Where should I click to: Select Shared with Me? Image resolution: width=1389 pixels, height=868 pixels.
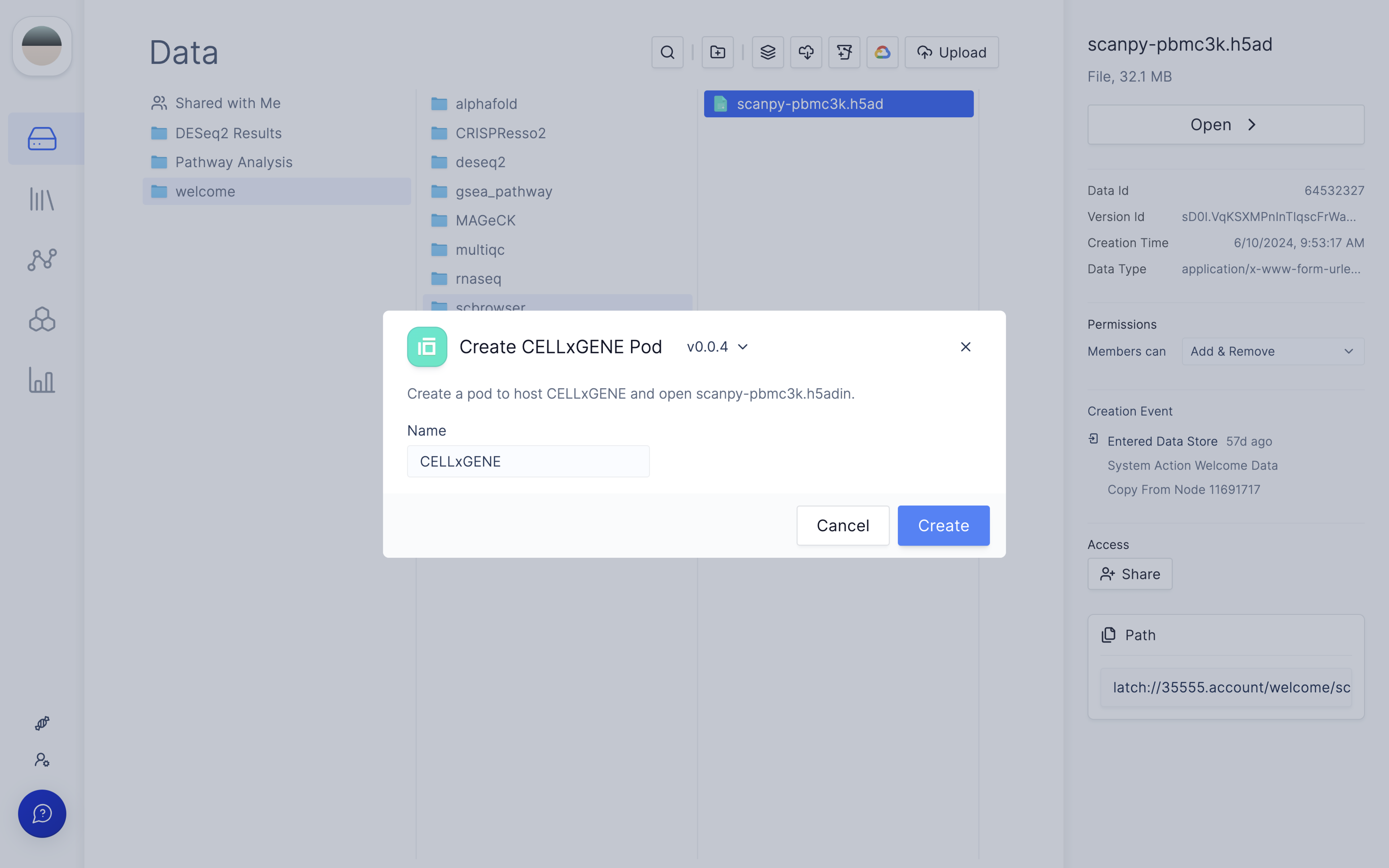(x=277, y=103)
